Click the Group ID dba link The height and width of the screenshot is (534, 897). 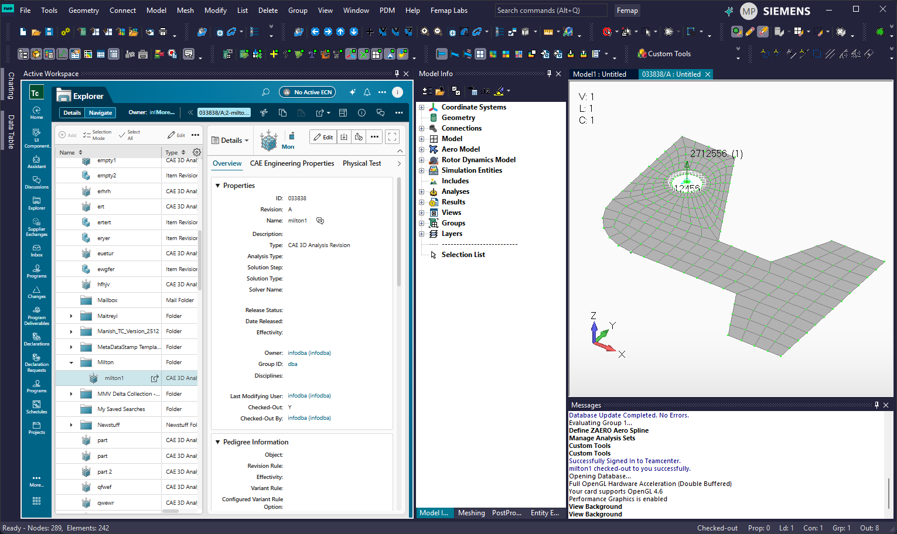tap(292, 364)
